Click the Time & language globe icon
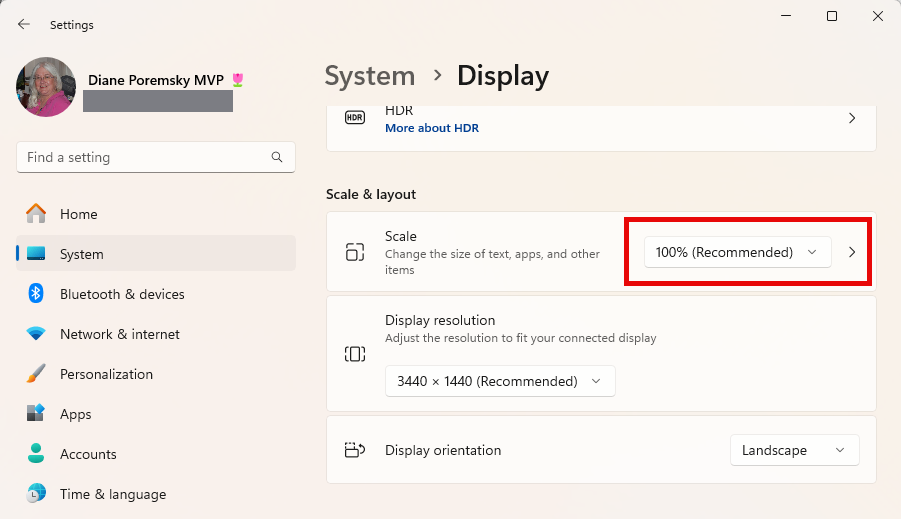901x519 pixels. [36, 494]
